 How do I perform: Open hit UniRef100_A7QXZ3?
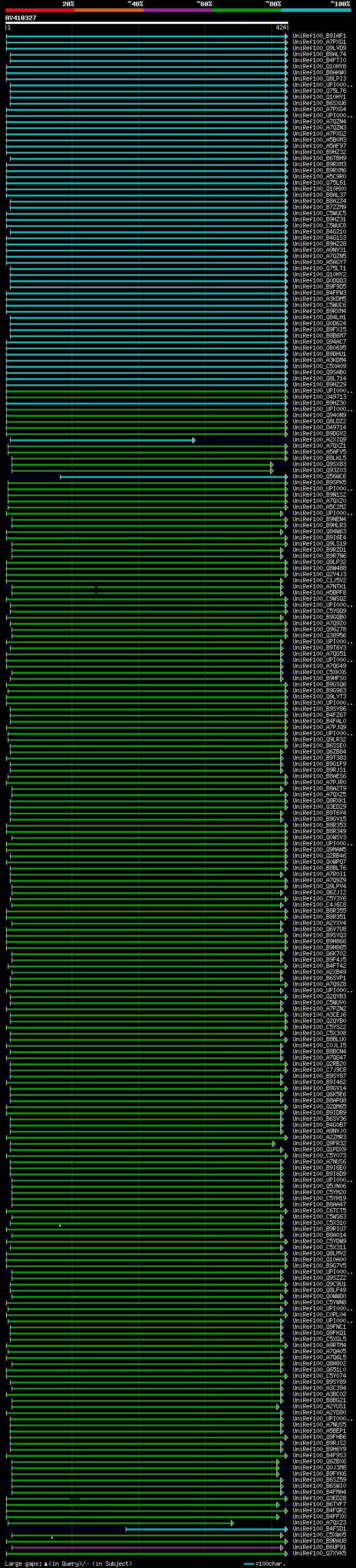(x=319, y=1523)
